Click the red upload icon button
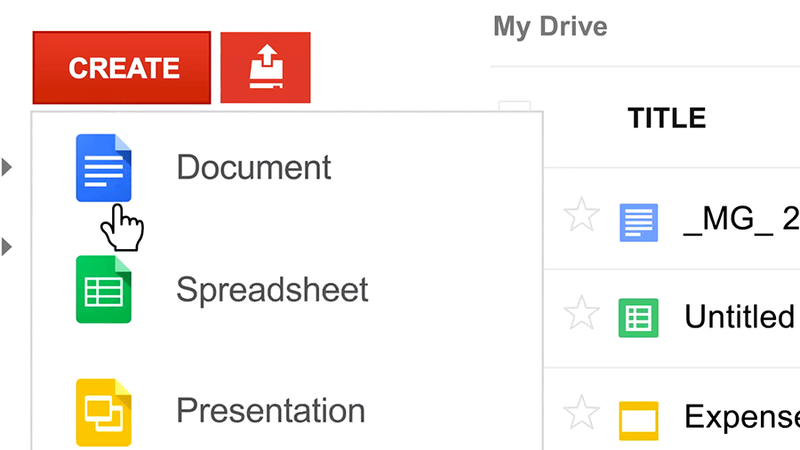 point(265,68)
